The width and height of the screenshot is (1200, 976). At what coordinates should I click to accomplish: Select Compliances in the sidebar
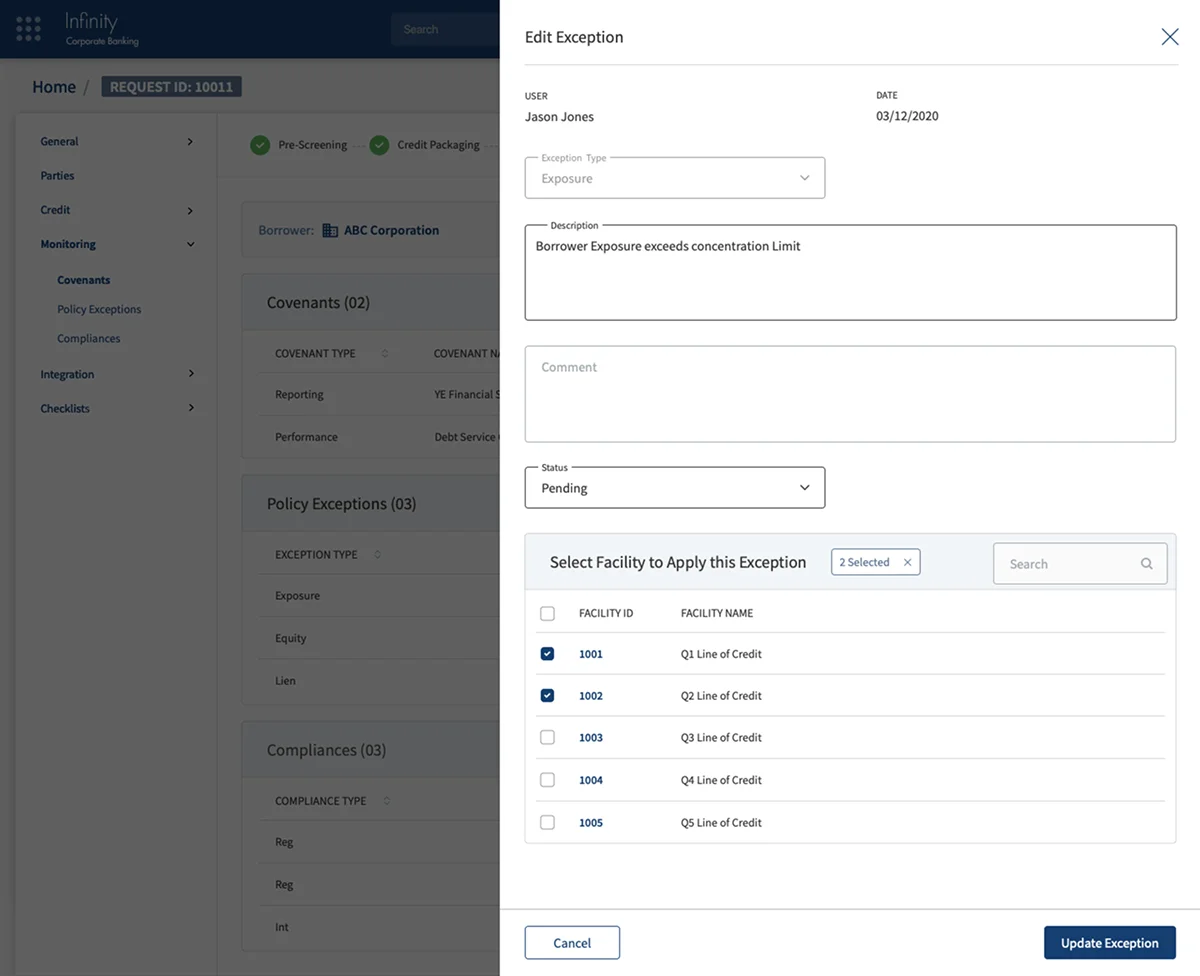coord(89,338)
